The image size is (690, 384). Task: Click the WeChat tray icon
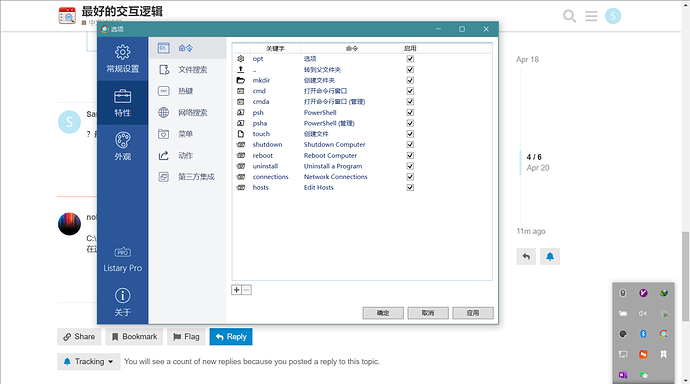643,375
